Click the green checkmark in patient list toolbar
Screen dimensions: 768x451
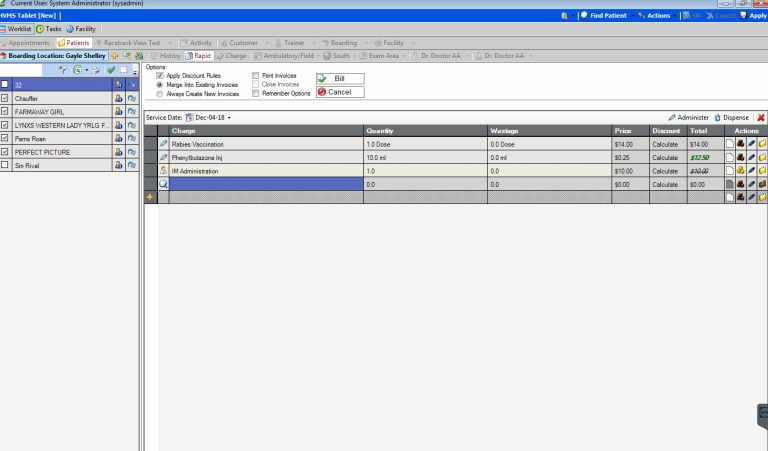click(111, 70)
